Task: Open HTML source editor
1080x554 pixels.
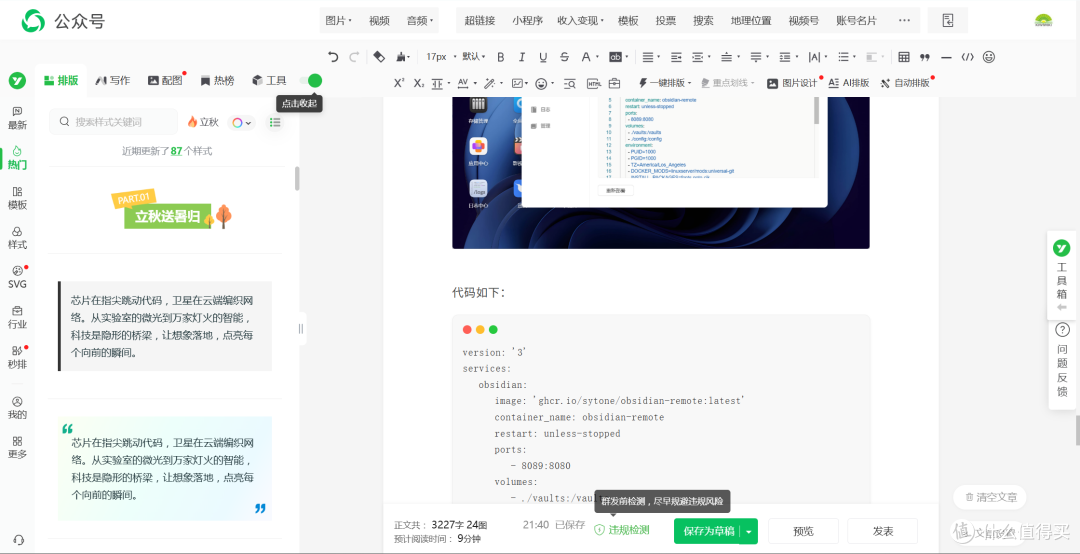Action: pos(594,83)
